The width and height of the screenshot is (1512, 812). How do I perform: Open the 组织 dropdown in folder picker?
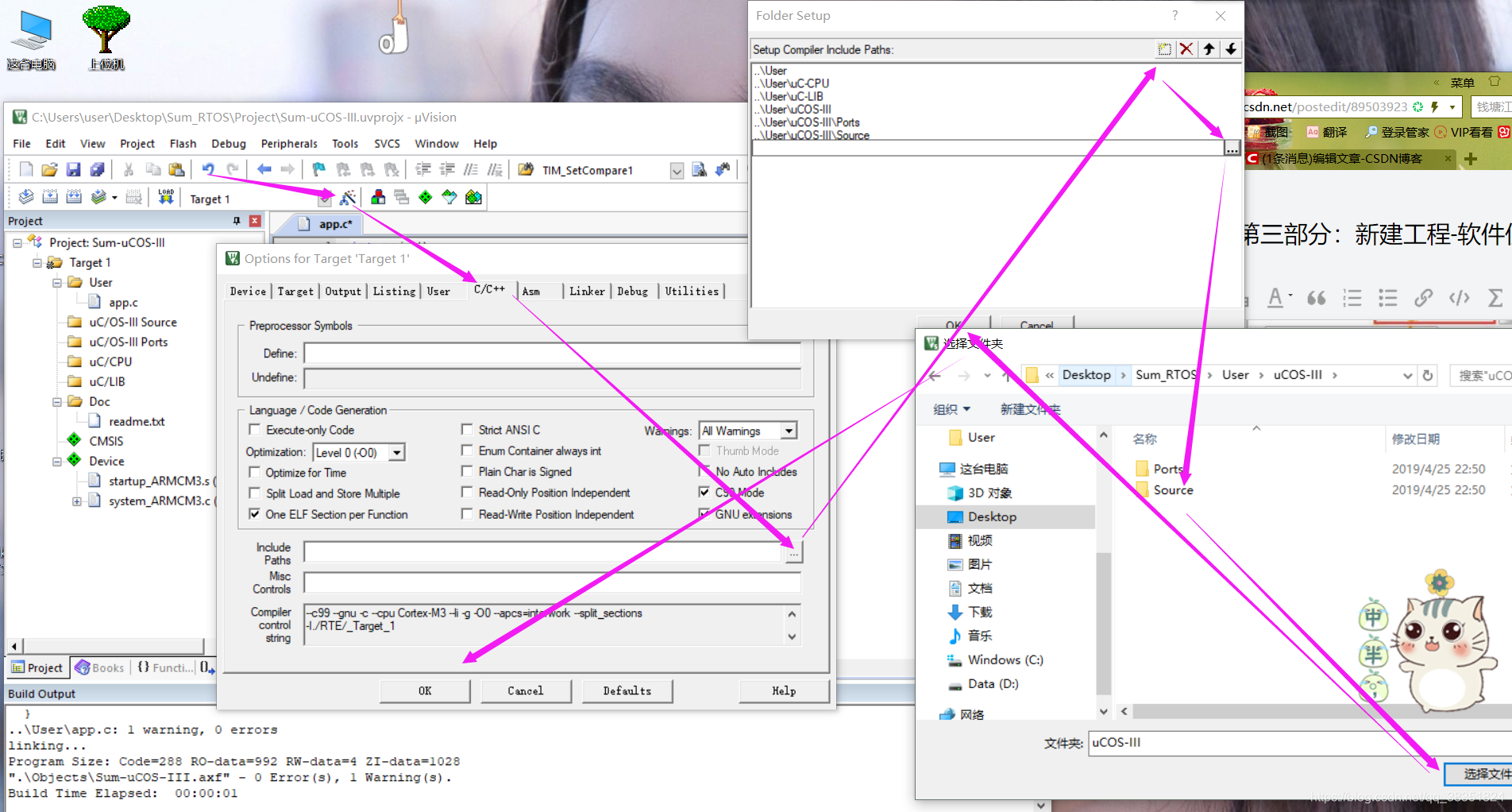point(952,409)
